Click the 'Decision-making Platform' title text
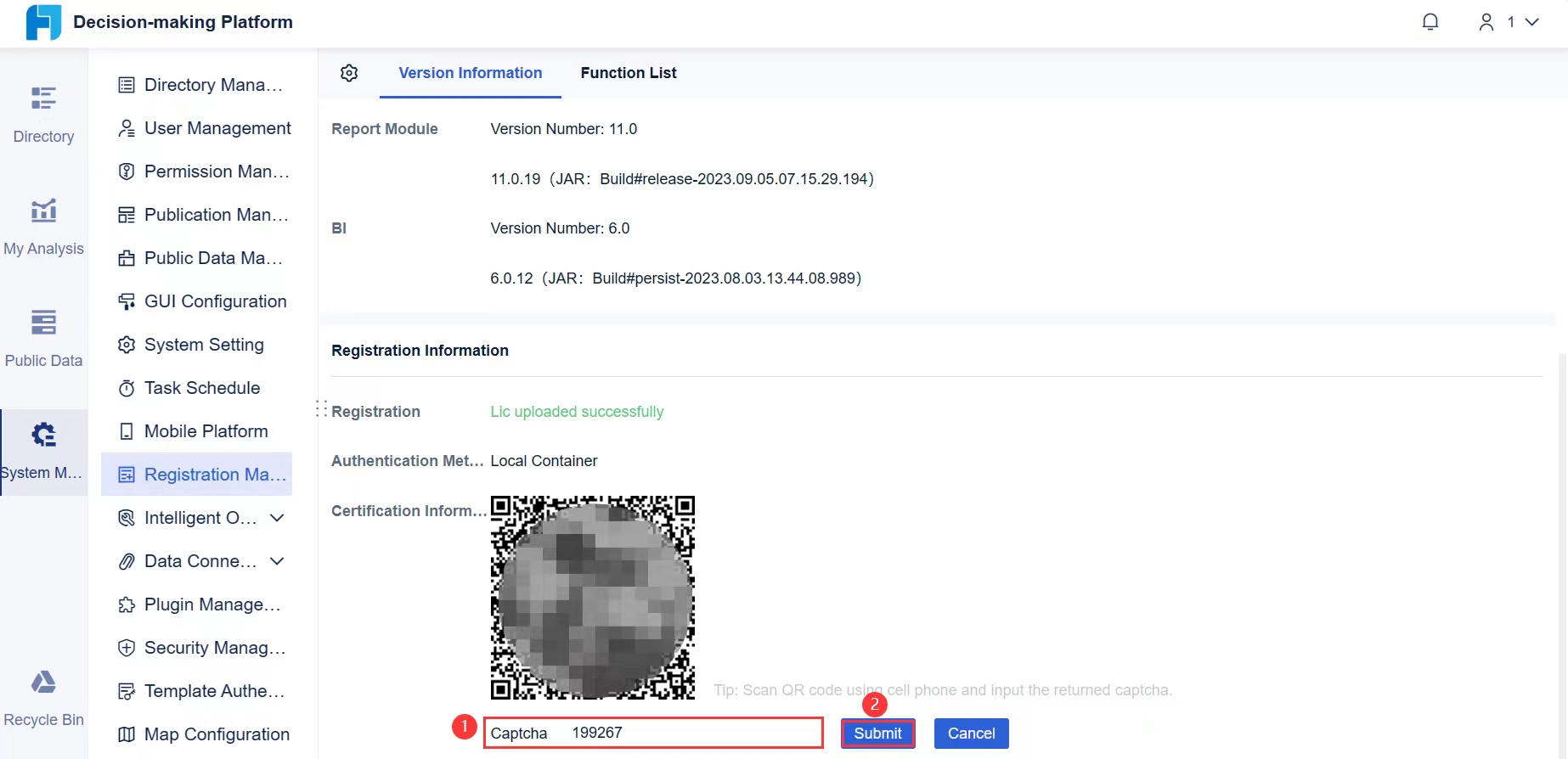1568x759 pixels. point(183,22)
